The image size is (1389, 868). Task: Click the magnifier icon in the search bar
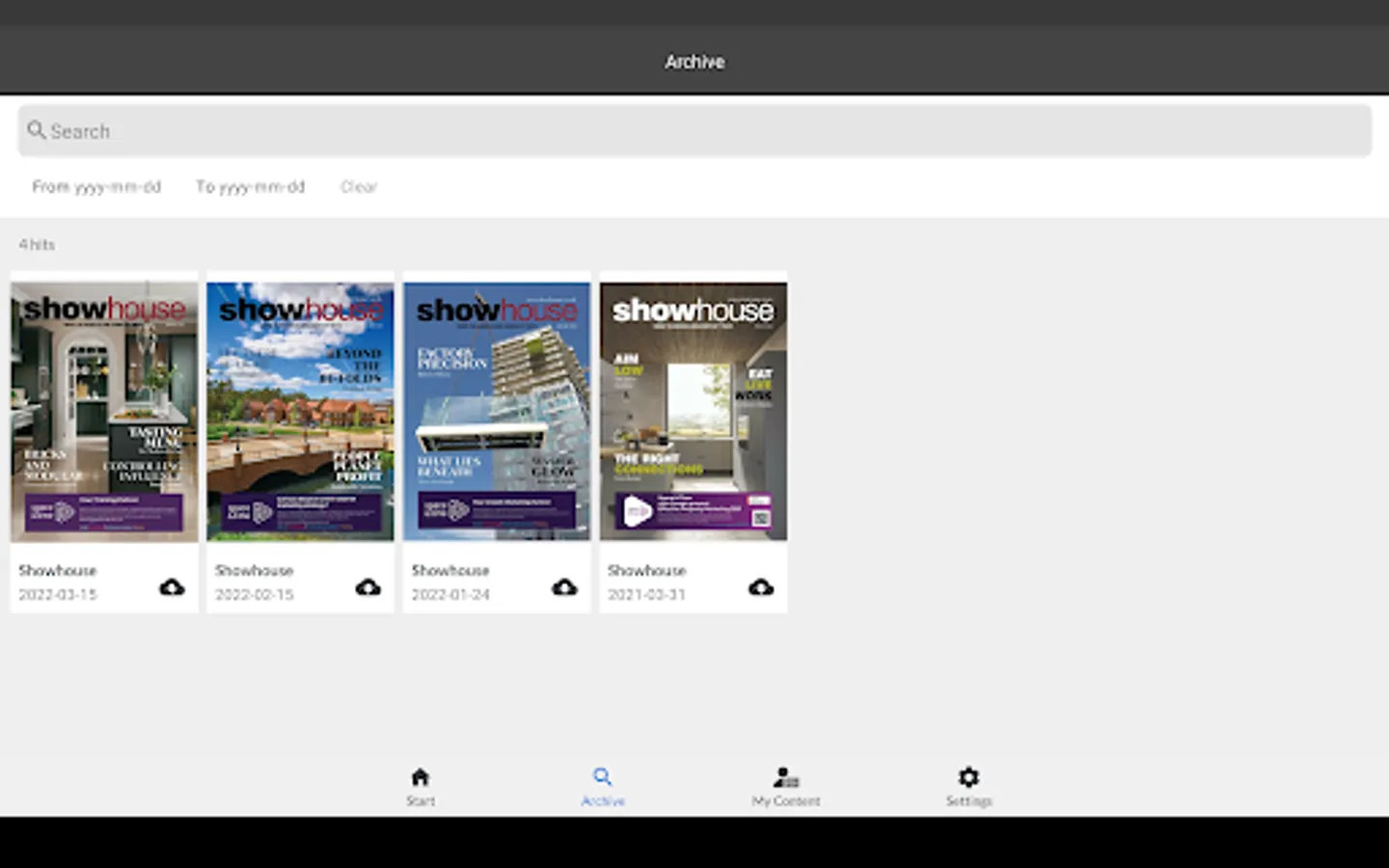pyautogui.click(x=37, y=130)
